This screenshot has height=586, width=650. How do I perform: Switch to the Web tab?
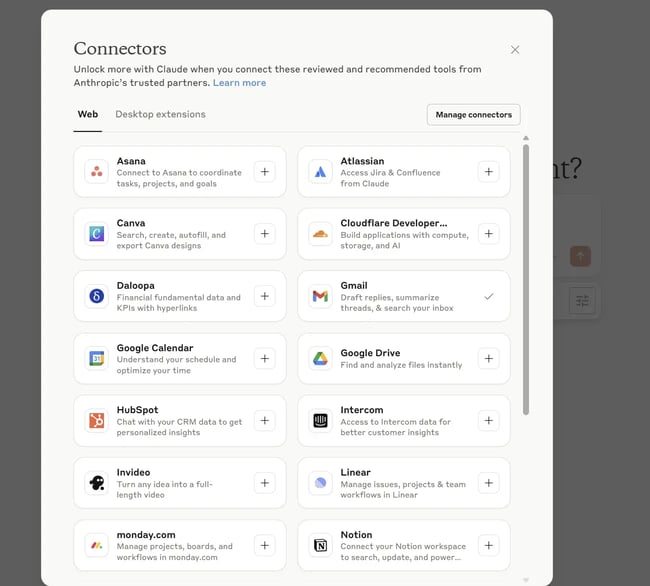88,114
